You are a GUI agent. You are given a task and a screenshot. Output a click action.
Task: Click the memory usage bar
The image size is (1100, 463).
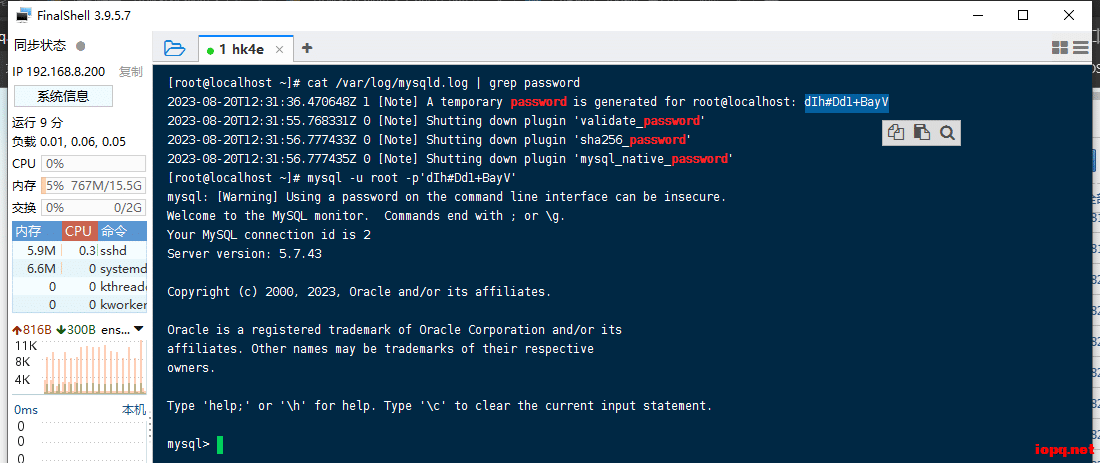pyautogui.click(x=93, y=185)
